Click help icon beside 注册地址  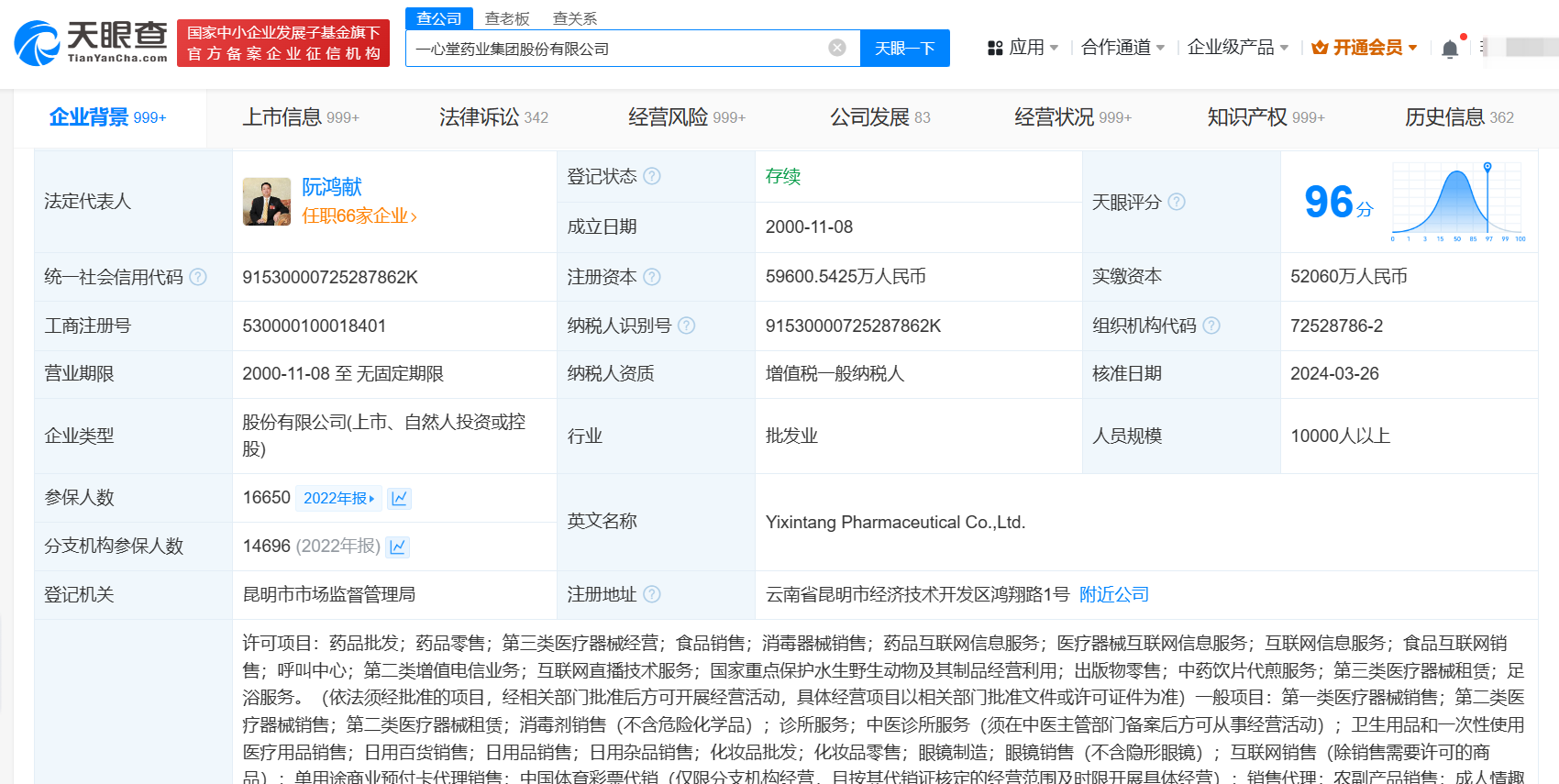pos(652,594)
